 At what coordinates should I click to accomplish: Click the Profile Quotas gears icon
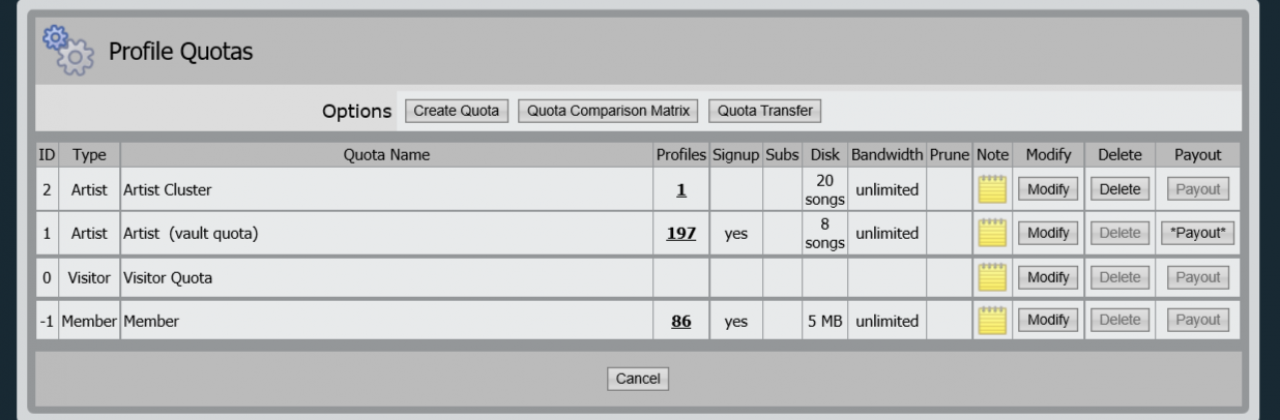[67, 50]
